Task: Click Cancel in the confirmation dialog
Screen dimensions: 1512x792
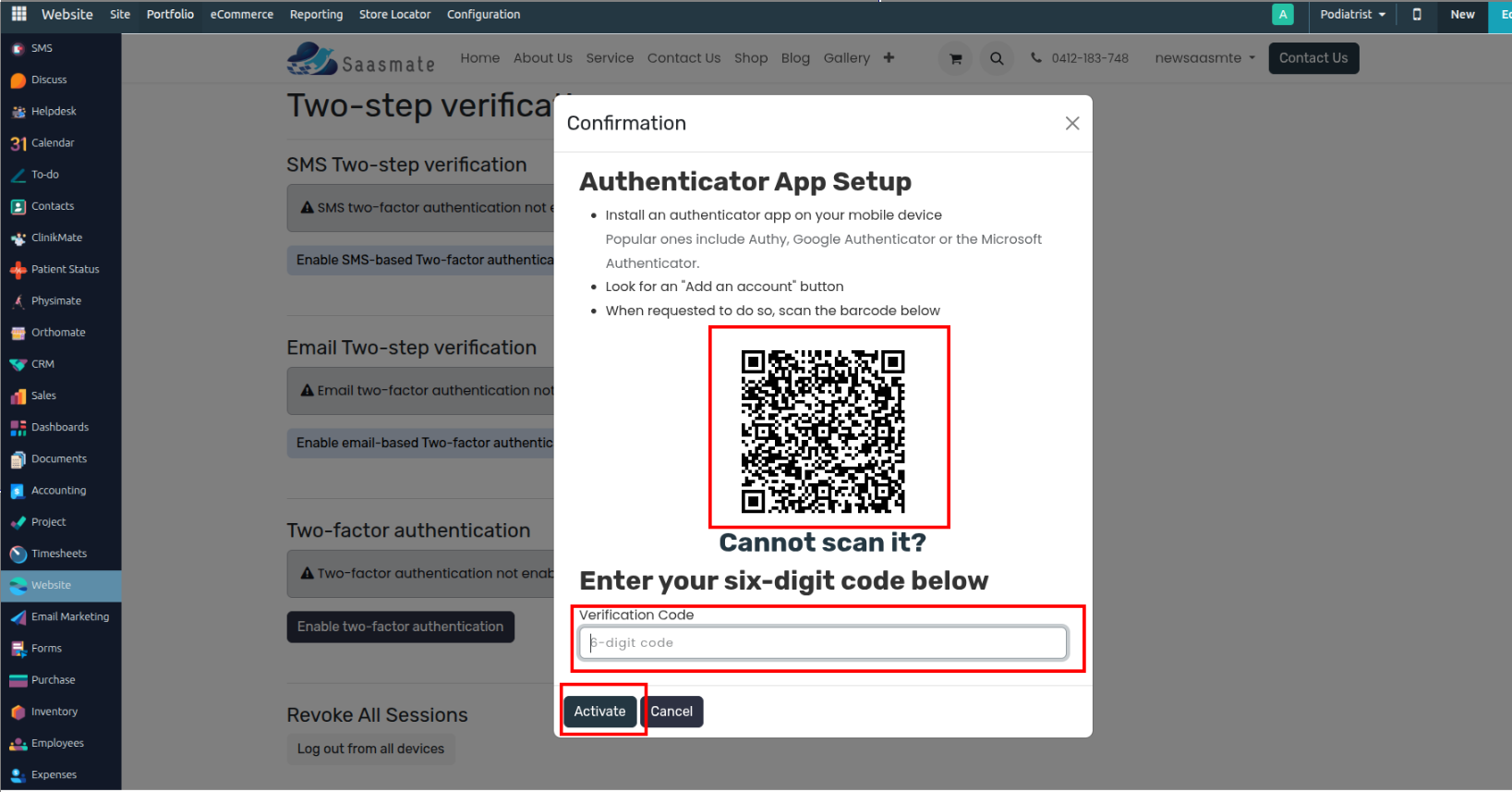Action: [671, 712]
